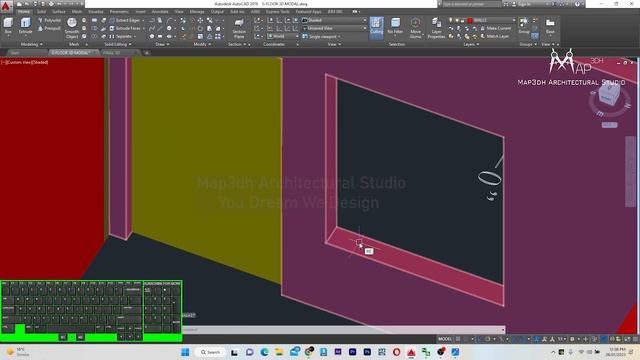Click the AutoCAD taskbar icon
This screenshot has height=360, width=640.
pyautogui.click(x=411, y=352)
